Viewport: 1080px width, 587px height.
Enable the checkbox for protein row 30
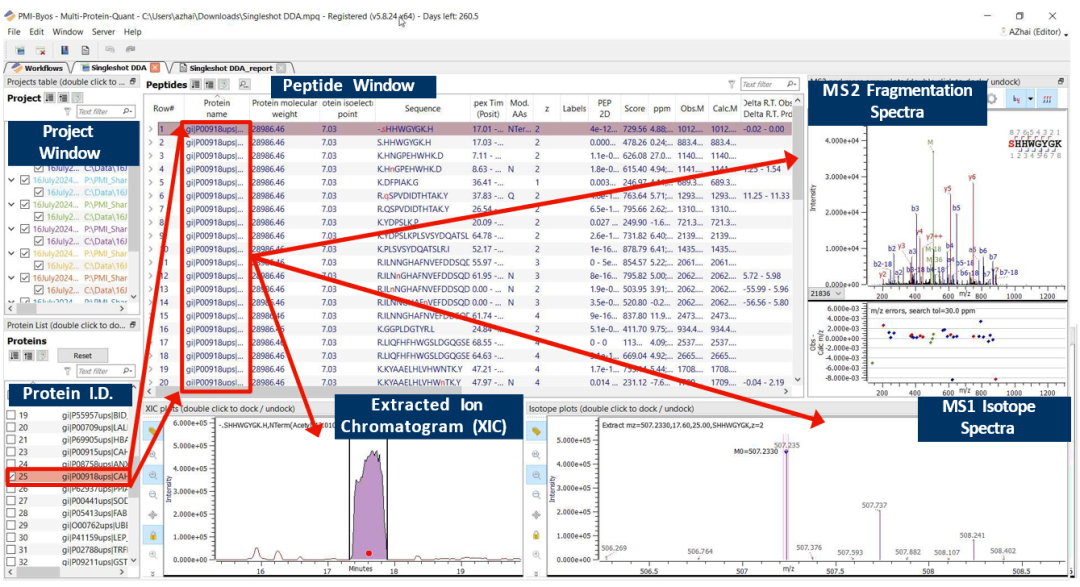(11, 537)
